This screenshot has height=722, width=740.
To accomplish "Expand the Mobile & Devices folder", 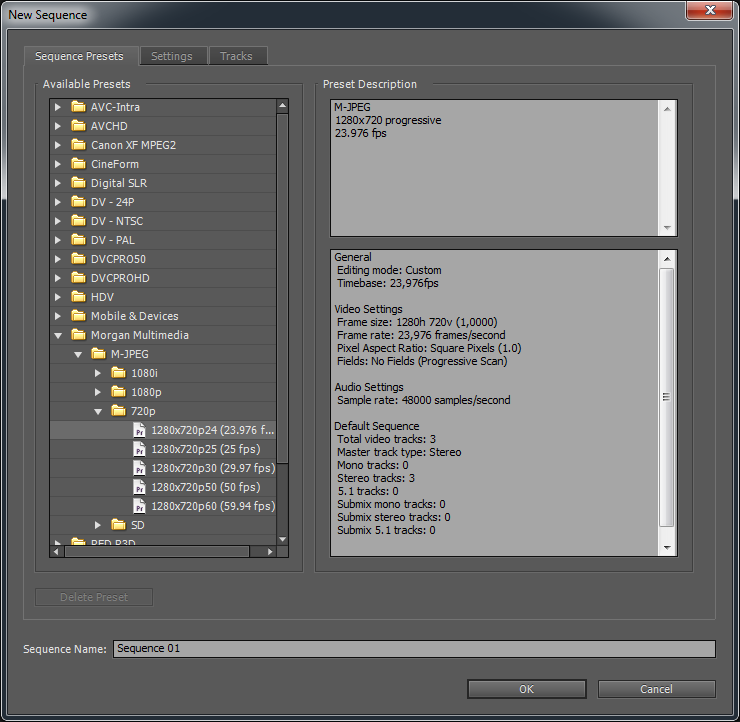I will (57, 316).
